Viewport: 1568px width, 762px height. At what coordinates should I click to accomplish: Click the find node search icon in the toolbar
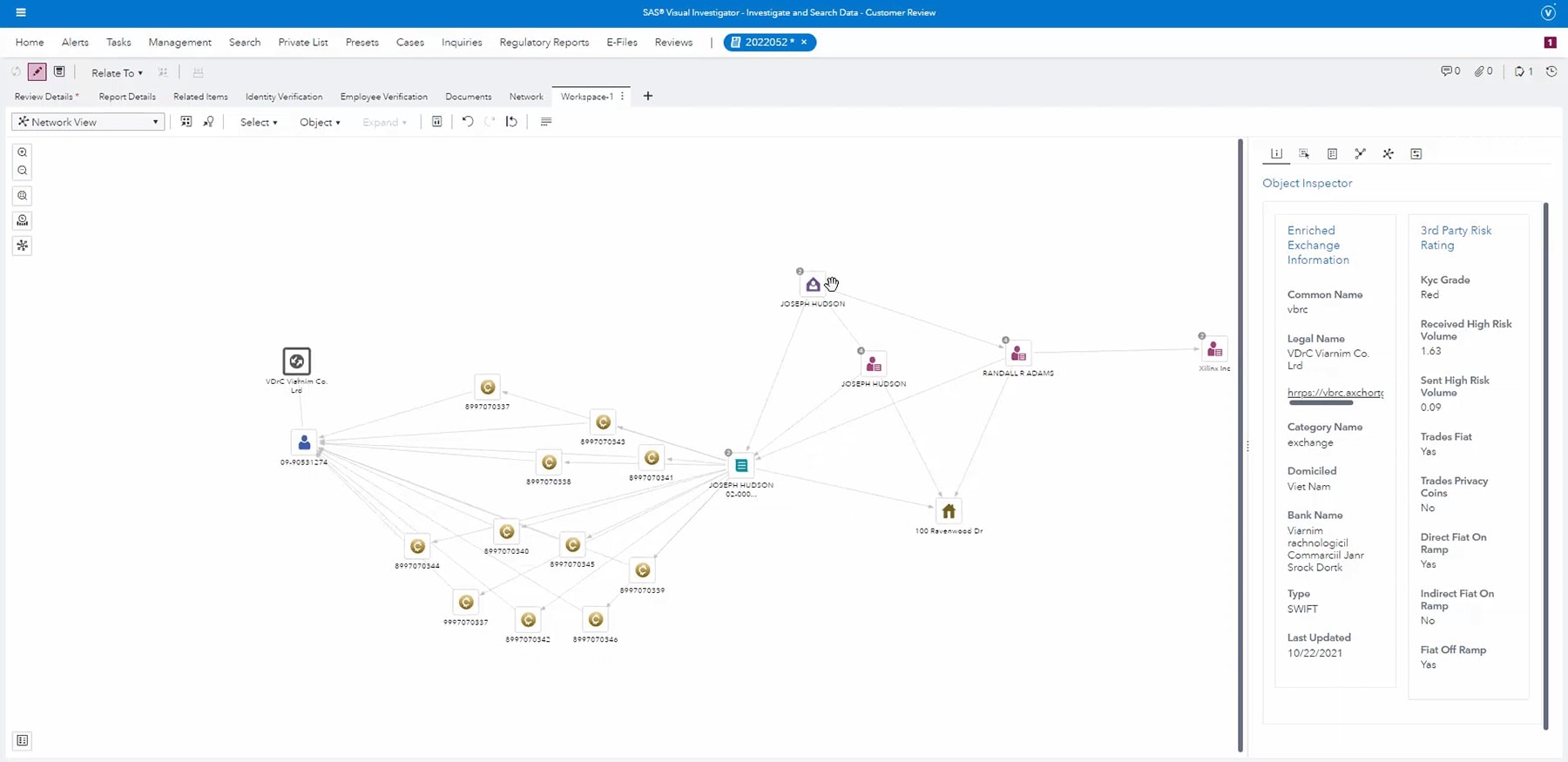pyautogui.click(x=208, y=122)
